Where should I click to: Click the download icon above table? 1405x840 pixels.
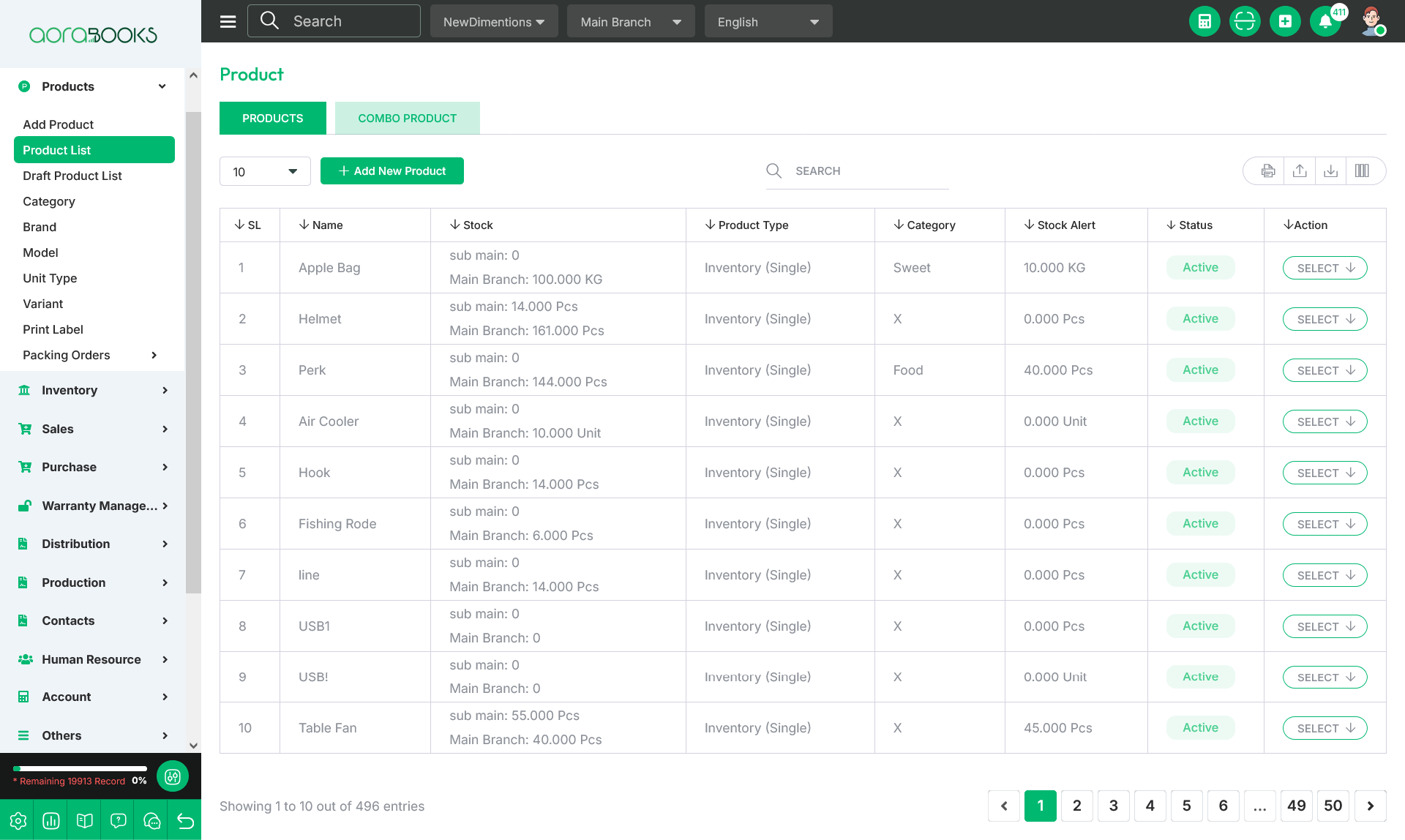[1331, 170]
